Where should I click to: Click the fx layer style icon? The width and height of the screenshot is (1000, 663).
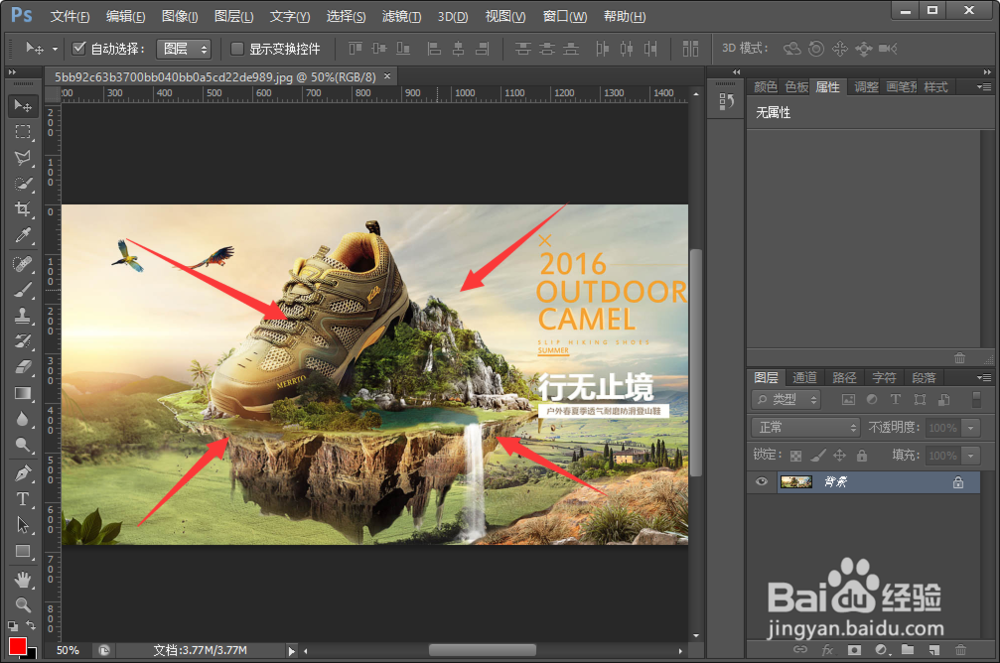point(827,650)
